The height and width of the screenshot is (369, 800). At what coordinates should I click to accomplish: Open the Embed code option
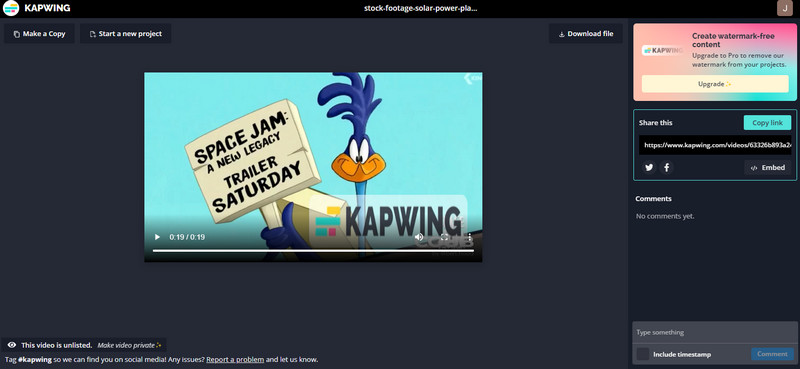[x=767, y=167]
